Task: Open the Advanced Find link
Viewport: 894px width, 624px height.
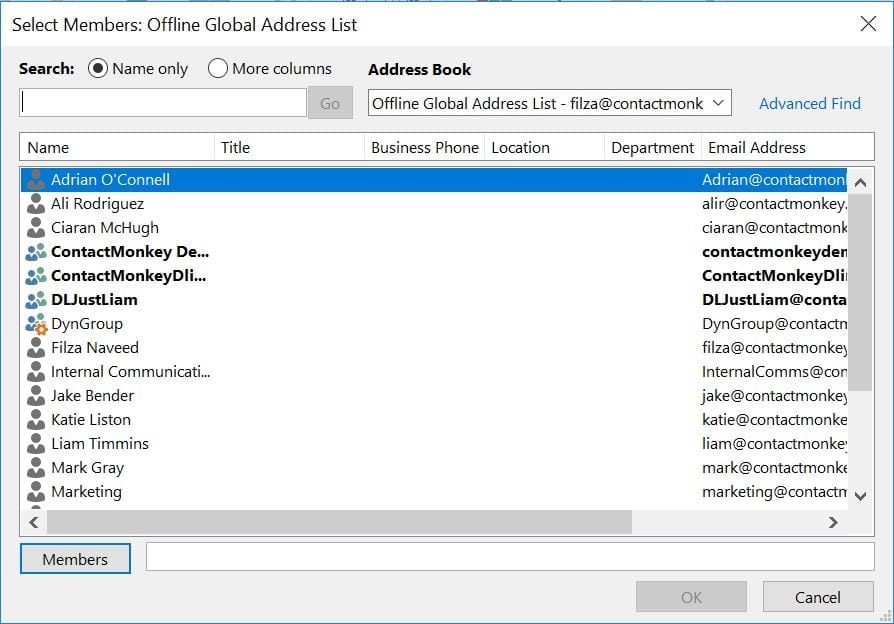Action: (809, 103)
